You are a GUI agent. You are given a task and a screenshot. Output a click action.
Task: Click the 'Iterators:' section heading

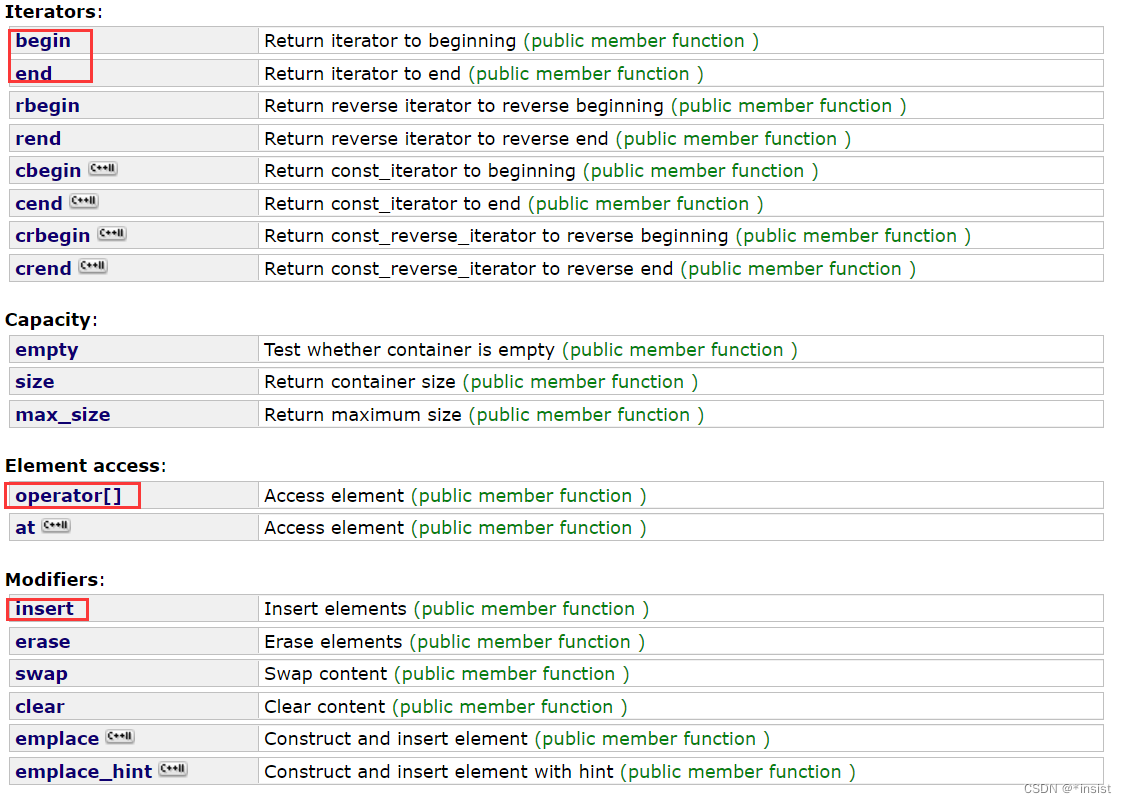pyautogui.click(x=54, y=12)
